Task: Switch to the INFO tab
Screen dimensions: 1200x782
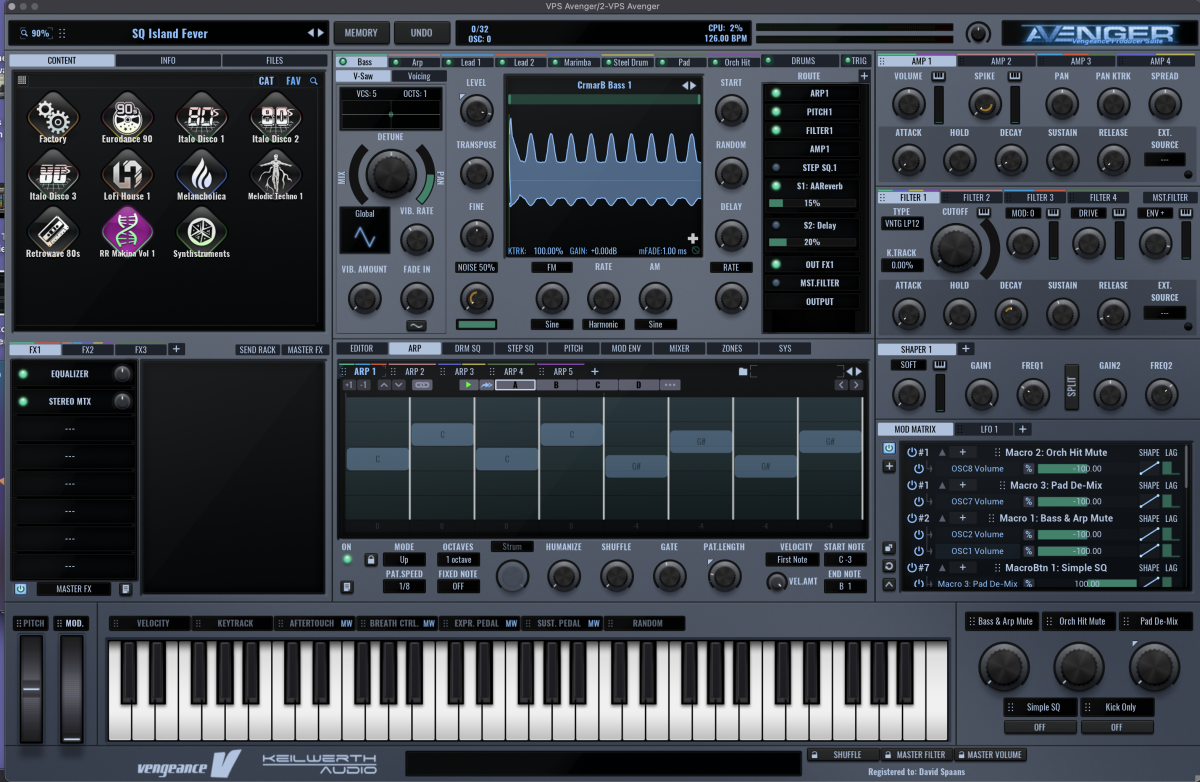Action: [x=168, y=61]
